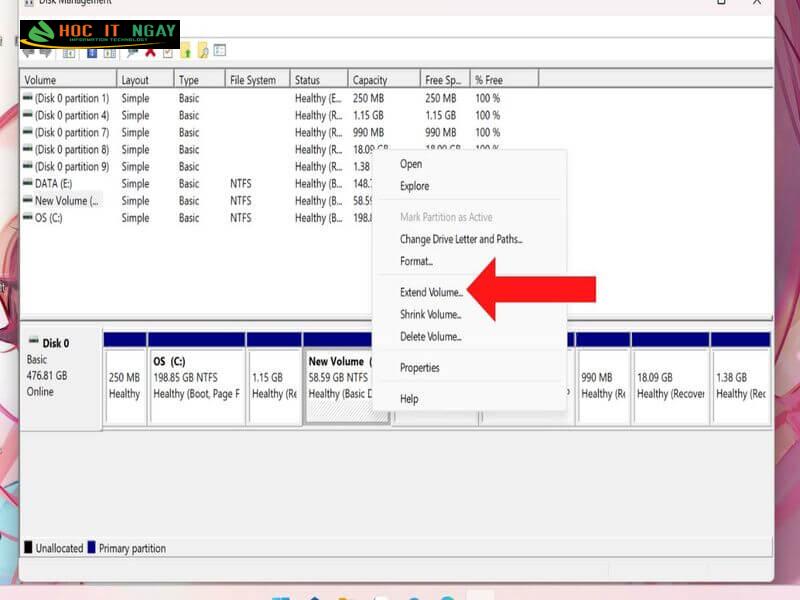Sort by the File System column header
Viewport: 800px width, 600px height.
pos(257,80)
